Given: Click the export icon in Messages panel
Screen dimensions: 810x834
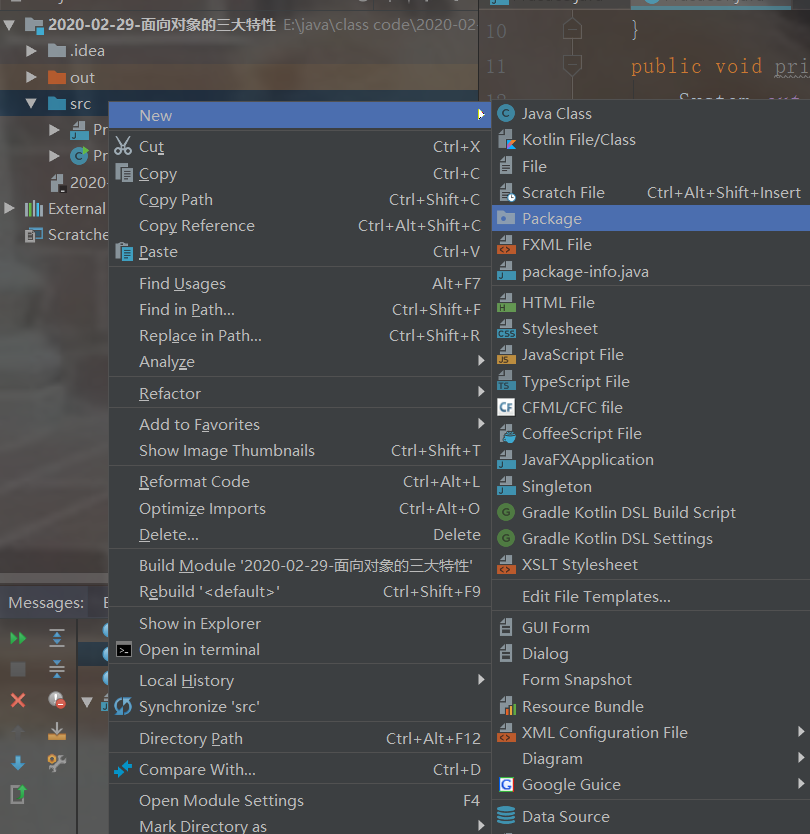Looking at the screenshot, I should [x=18, y=794].
